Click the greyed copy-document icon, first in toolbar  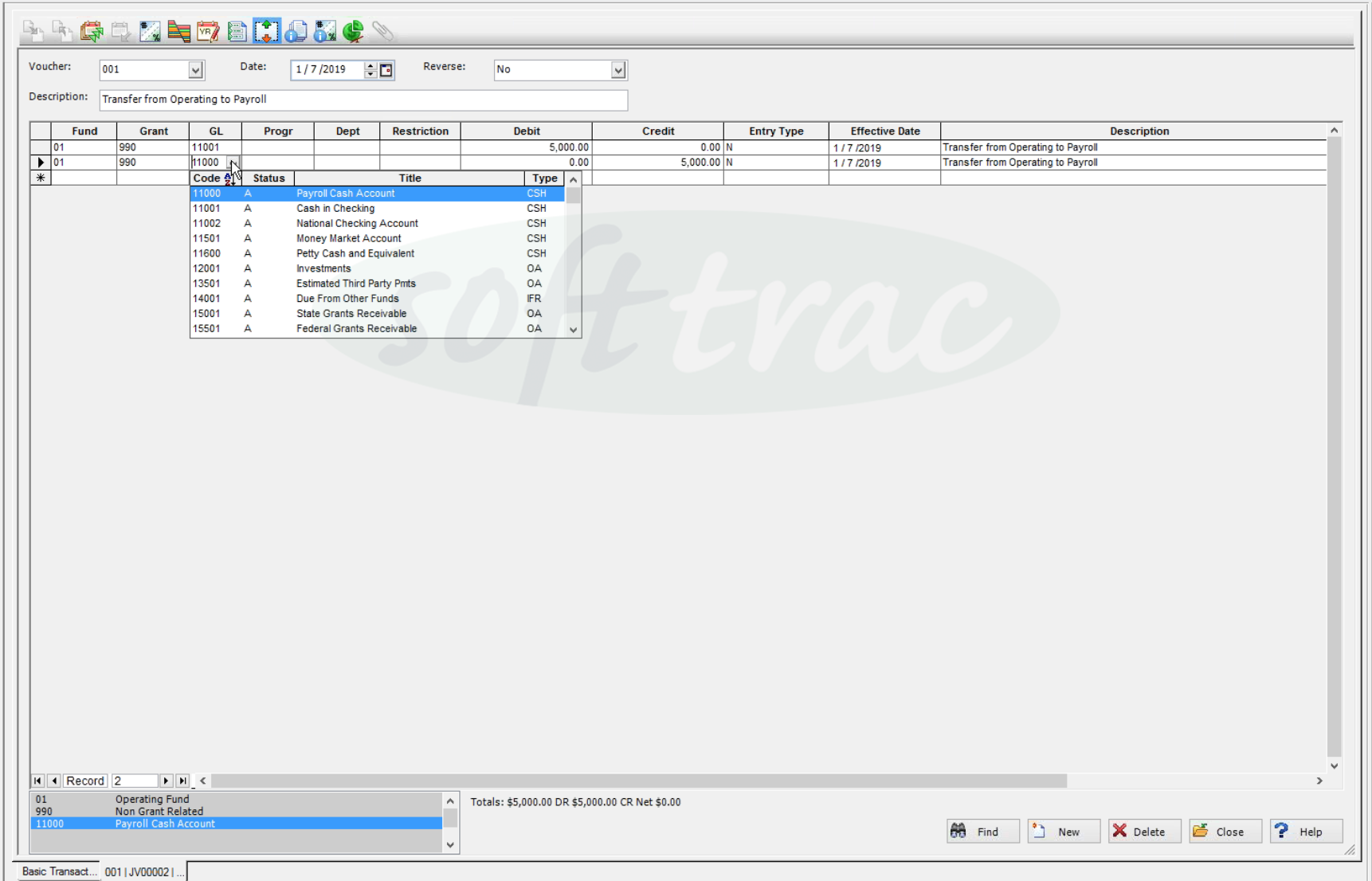[x=33, y=31]
